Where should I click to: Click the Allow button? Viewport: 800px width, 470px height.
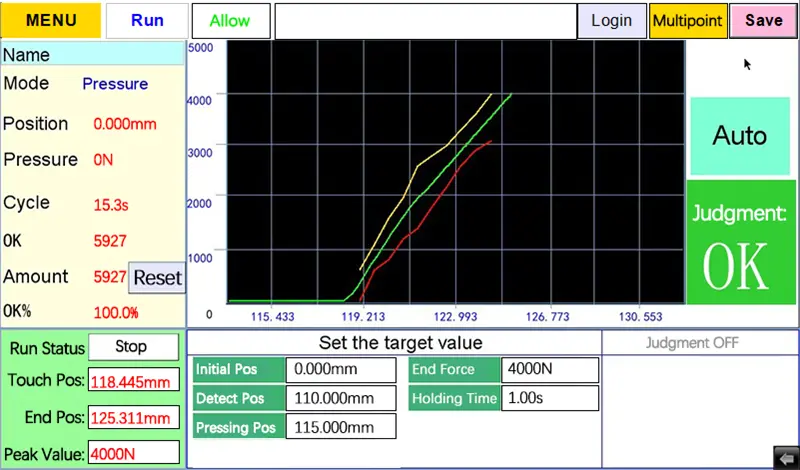tap(231, 20)
